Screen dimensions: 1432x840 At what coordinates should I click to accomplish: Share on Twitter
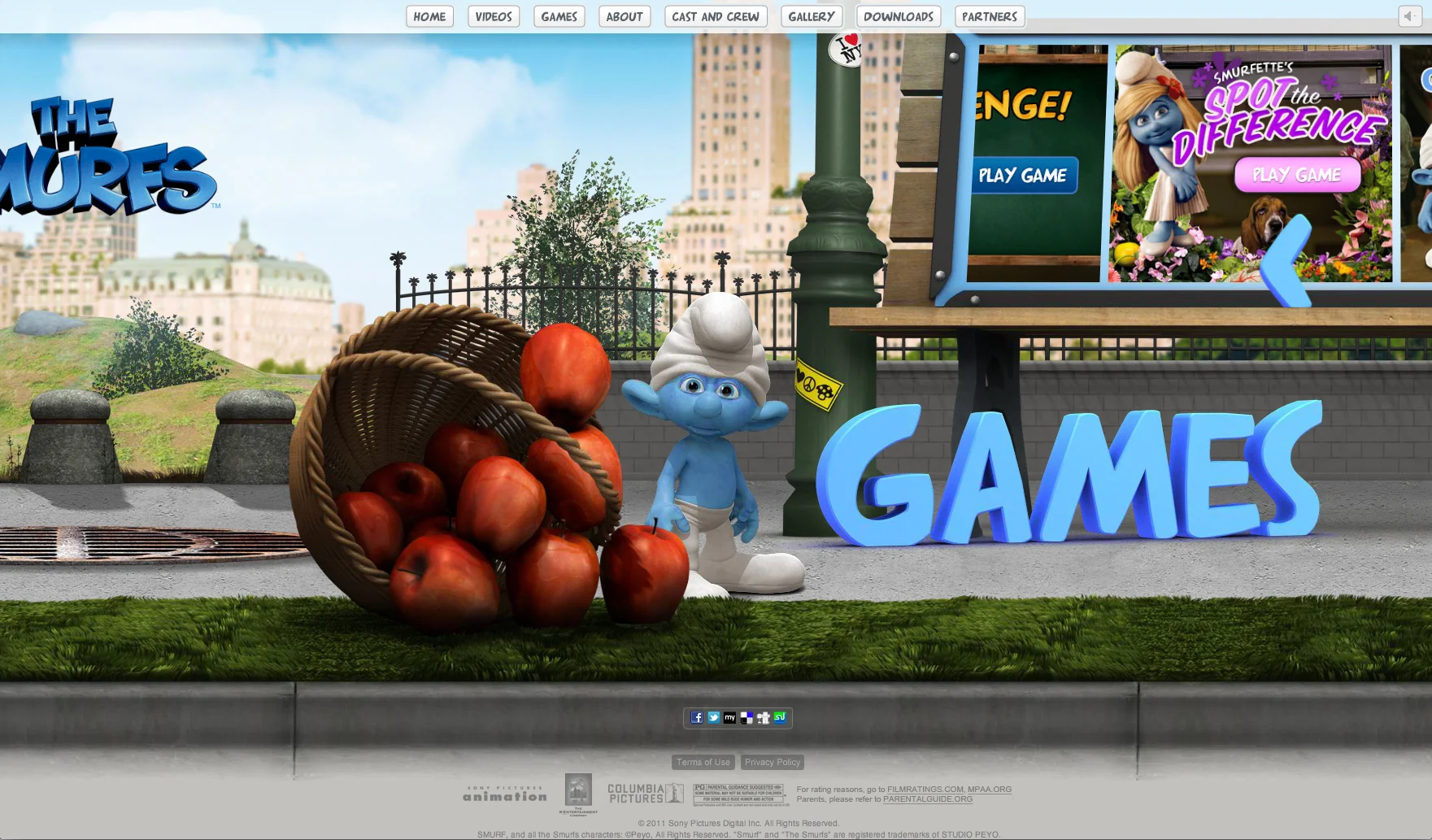click(x=713, y=717)
